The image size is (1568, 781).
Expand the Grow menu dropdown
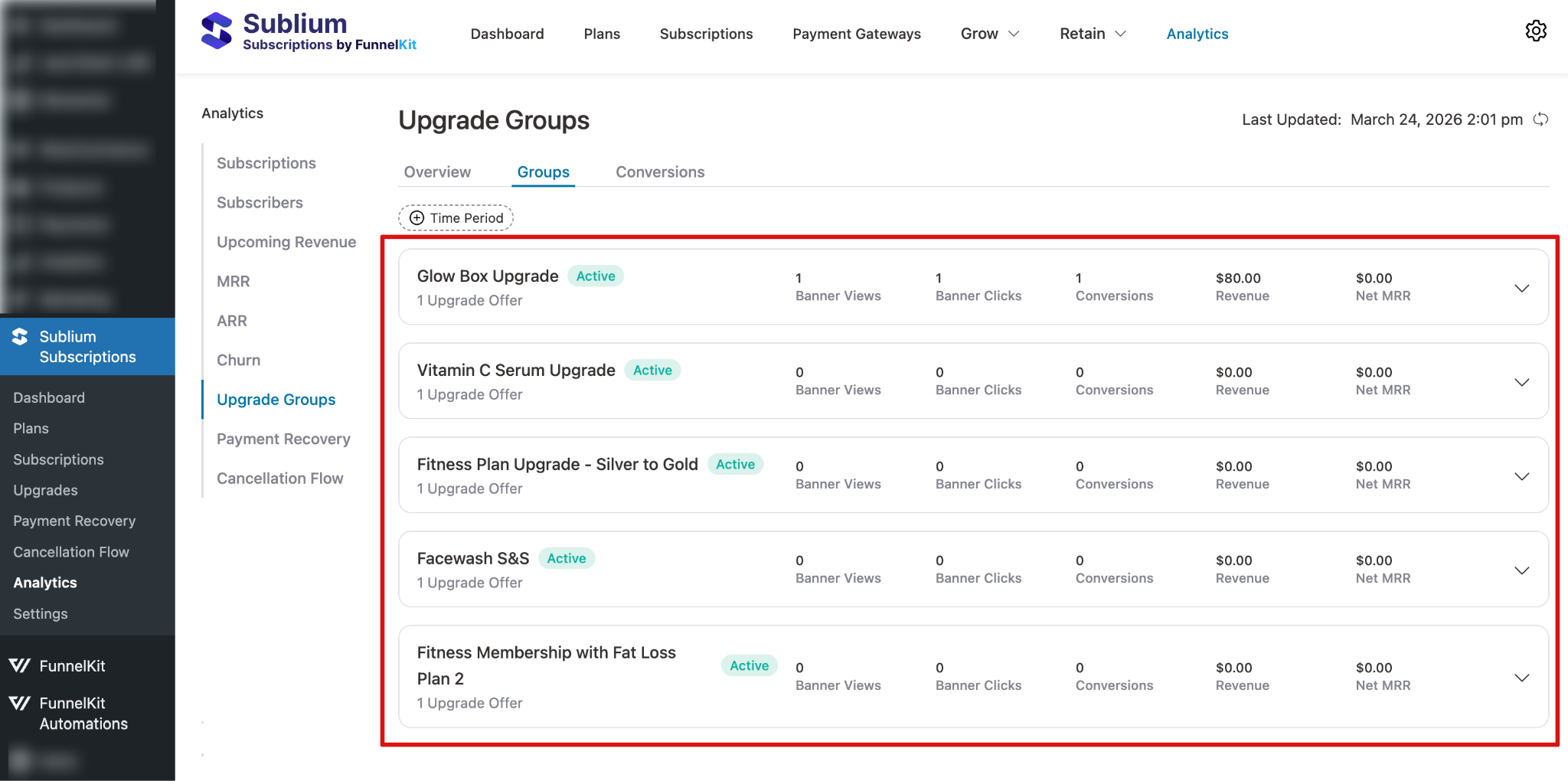pos(989,34)
